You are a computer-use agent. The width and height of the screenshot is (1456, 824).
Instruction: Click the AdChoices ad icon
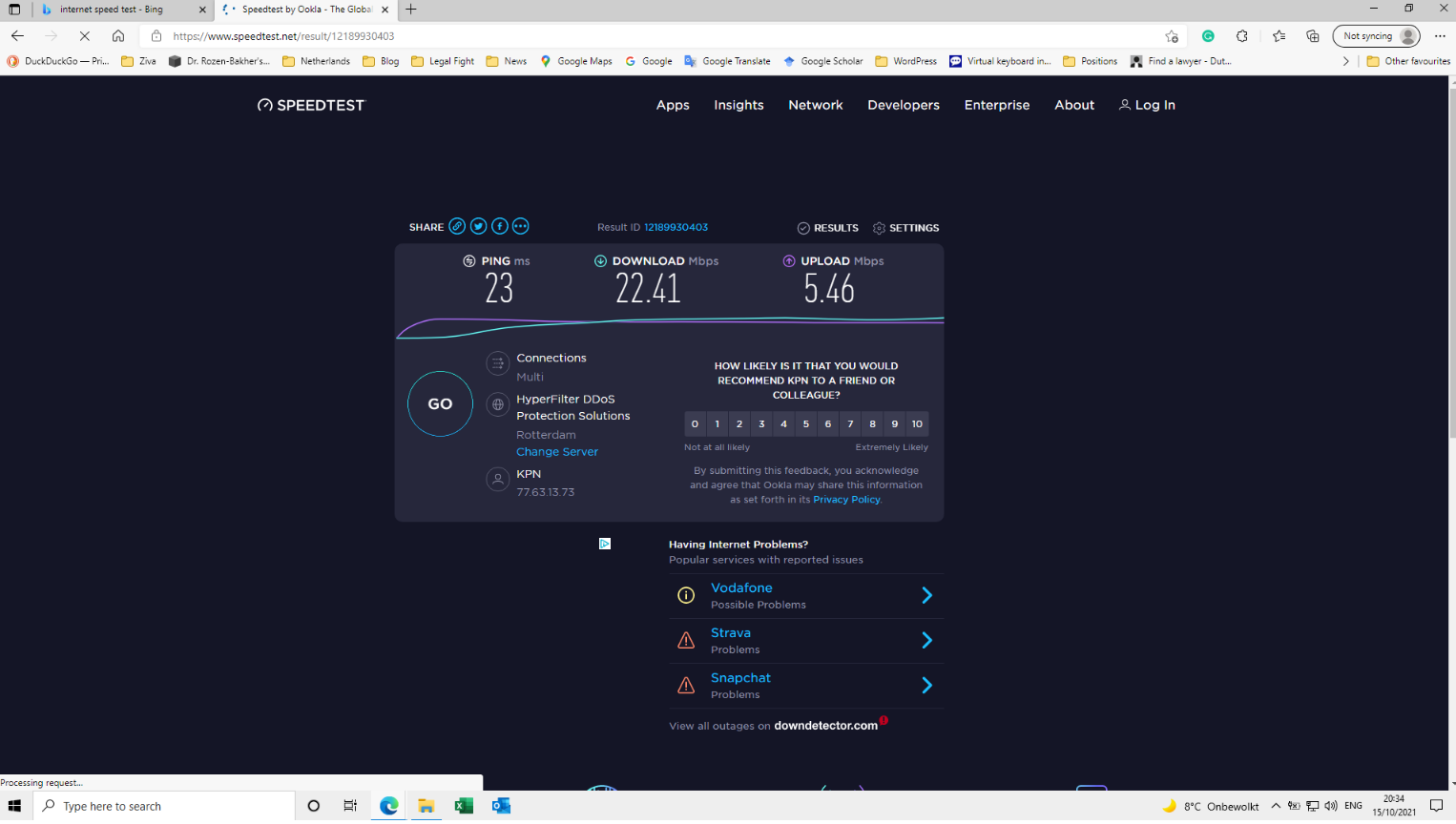coord(605,544)
